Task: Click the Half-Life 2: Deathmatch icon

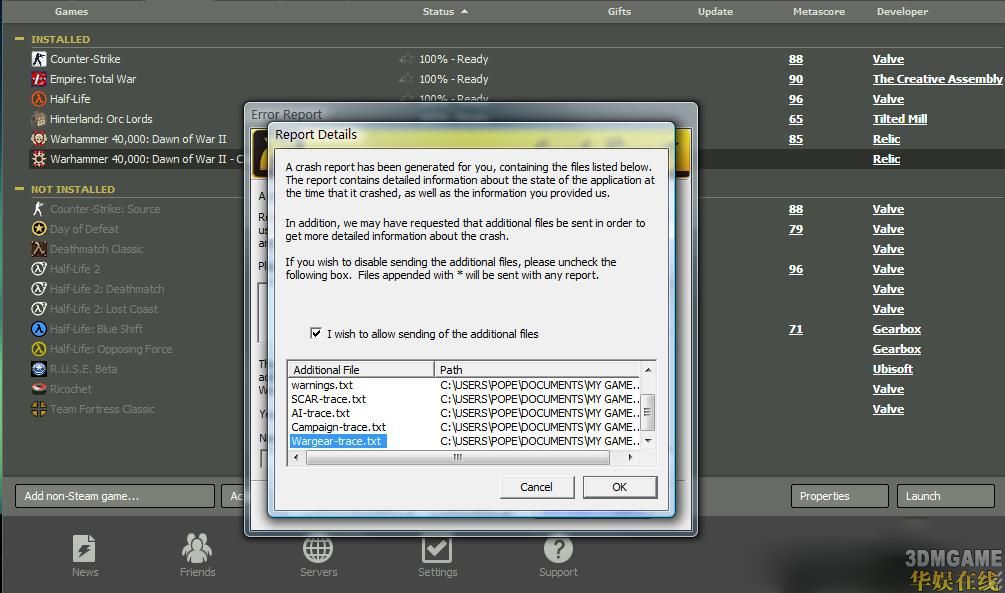Action: click(x=39, y=288)
